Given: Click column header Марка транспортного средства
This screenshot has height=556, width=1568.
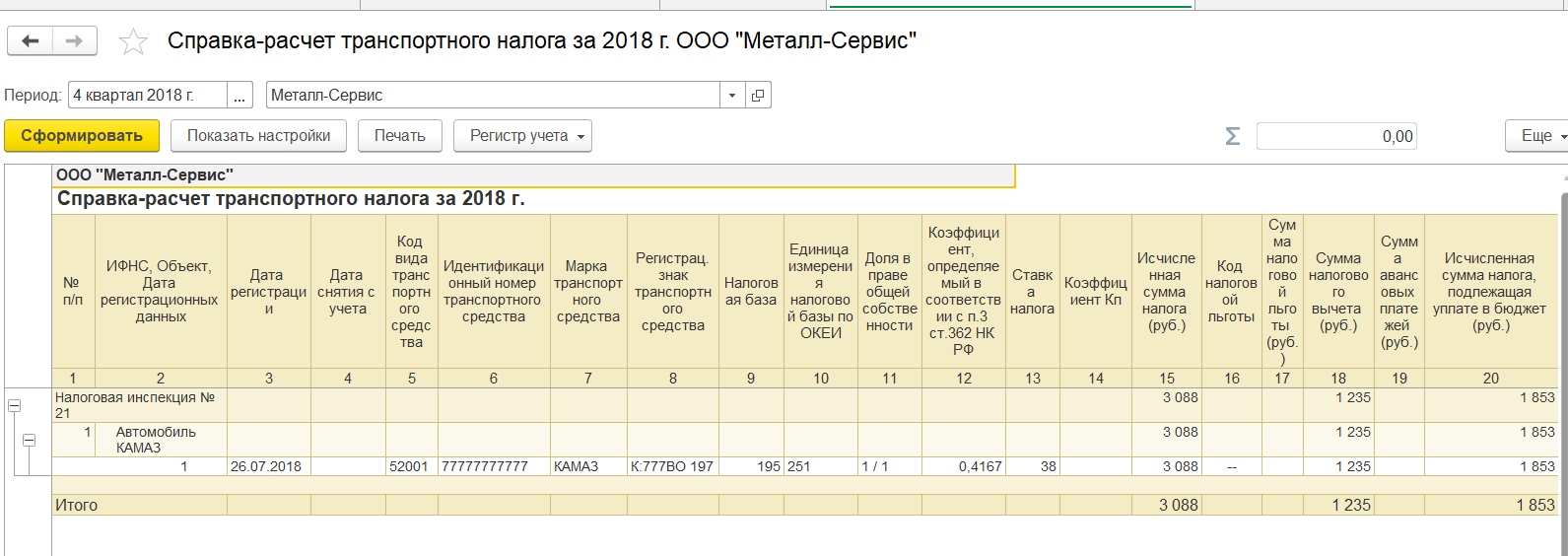Looking at the screenshot, I should (x=588, y=292).
